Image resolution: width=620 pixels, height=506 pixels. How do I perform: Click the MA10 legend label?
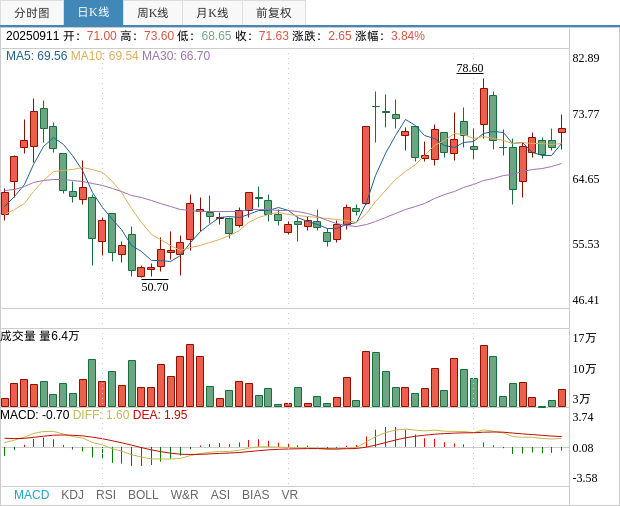tap(104, 56)
